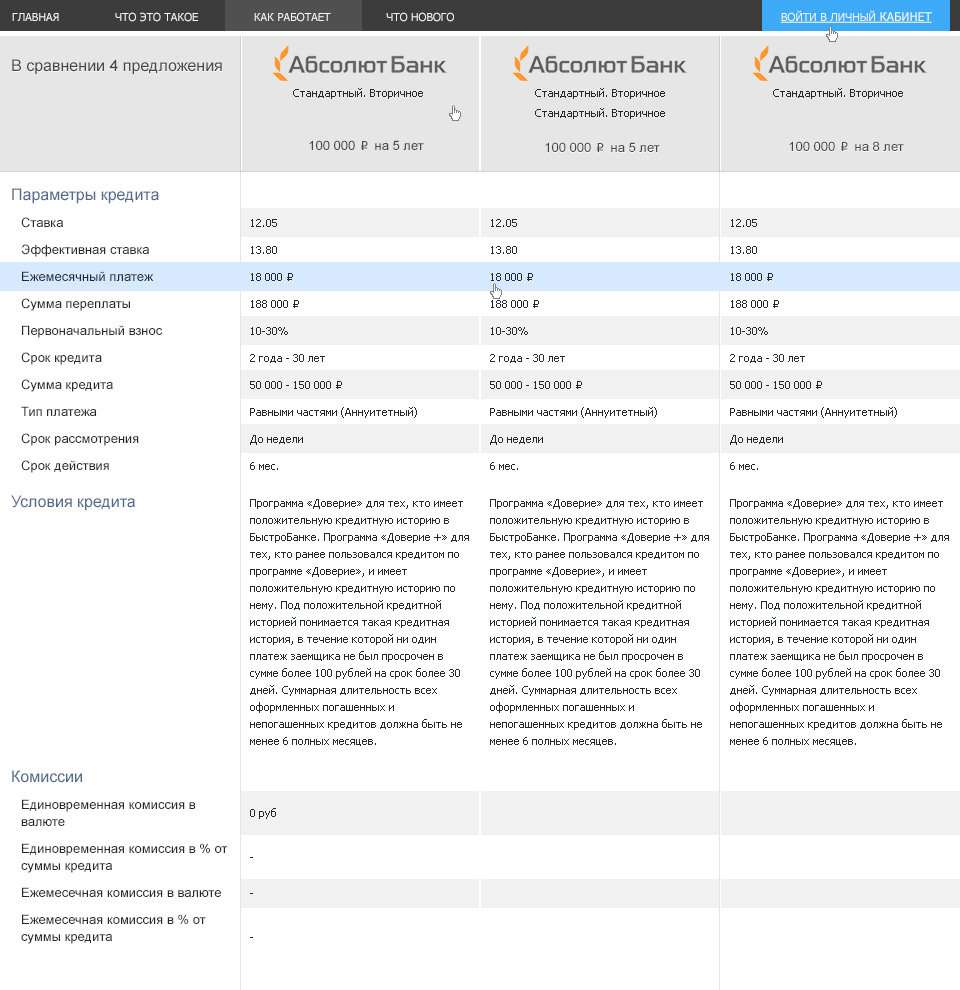Click 'Стандартный. Вторичное' subtitle of the 8-year offer
The width and height of the screenshot is (960, 990).
click(x=837, y=93)
